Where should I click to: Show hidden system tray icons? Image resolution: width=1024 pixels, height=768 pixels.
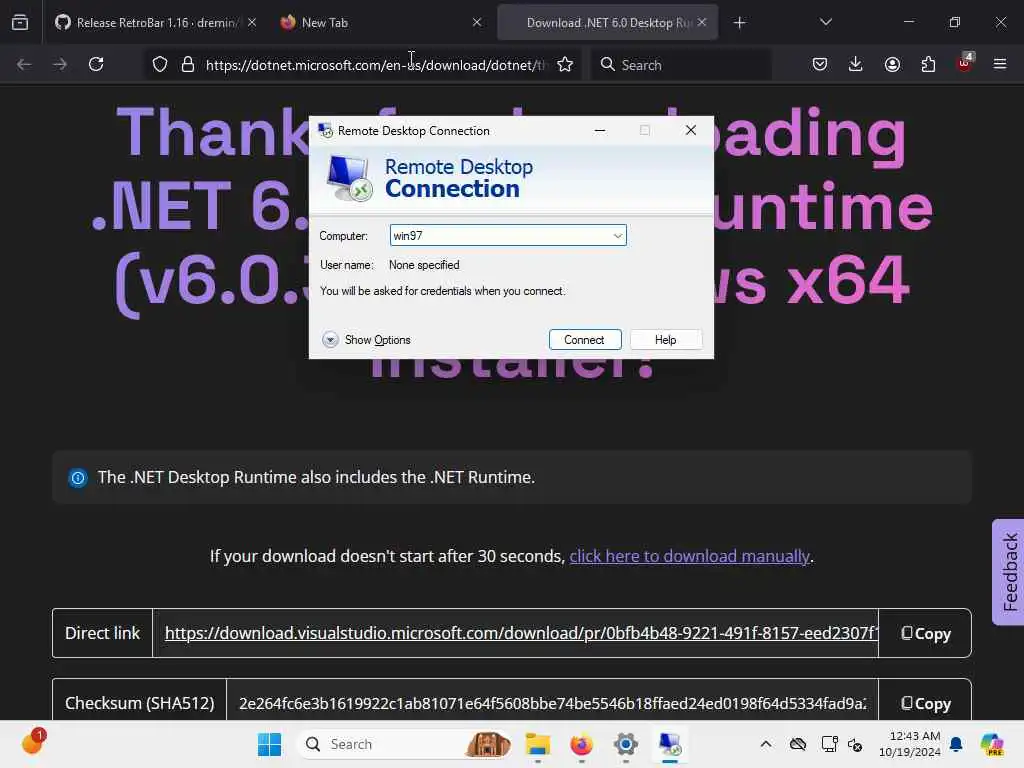point(766,744)
